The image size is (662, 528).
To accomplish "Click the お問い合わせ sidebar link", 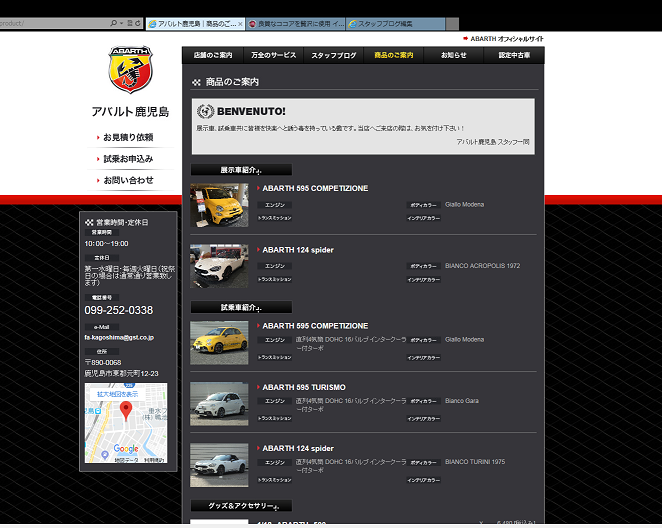I will tap(128, 180).
